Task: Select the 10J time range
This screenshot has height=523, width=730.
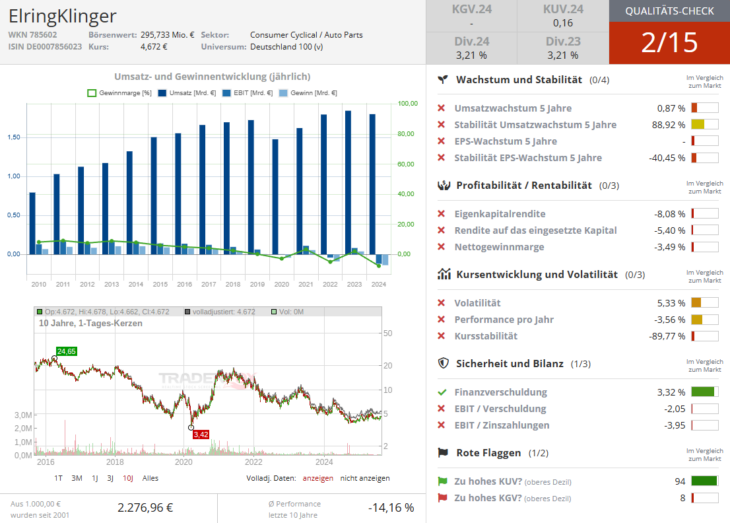Action: coord(128,478)
